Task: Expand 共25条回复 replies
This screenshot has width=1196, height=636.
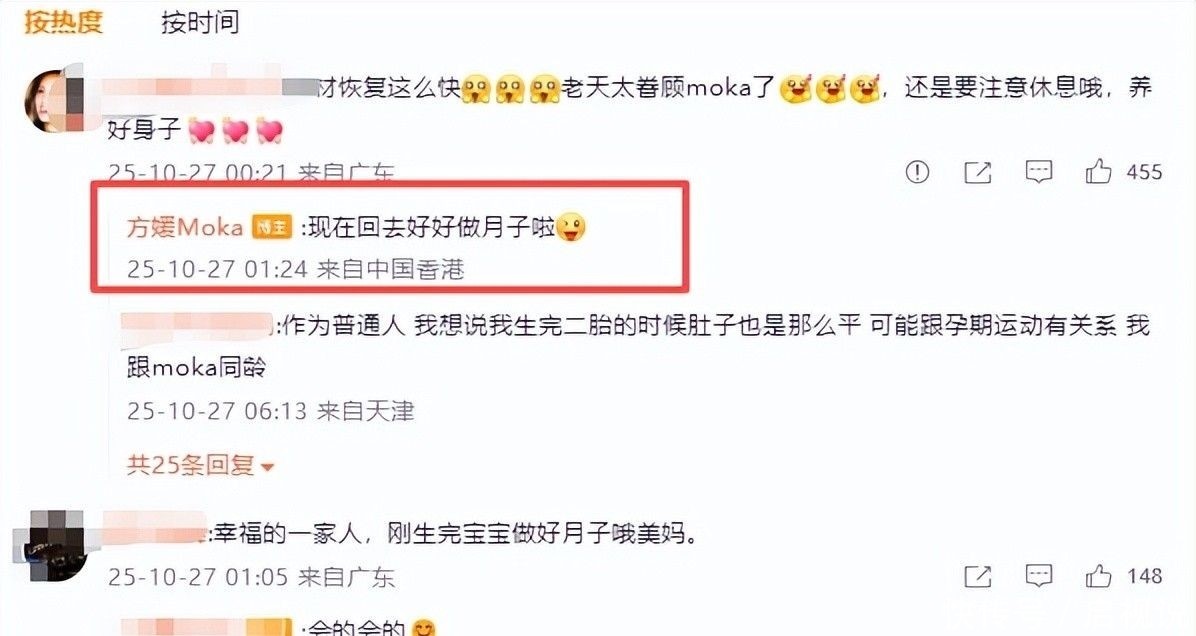Action: 201,464
